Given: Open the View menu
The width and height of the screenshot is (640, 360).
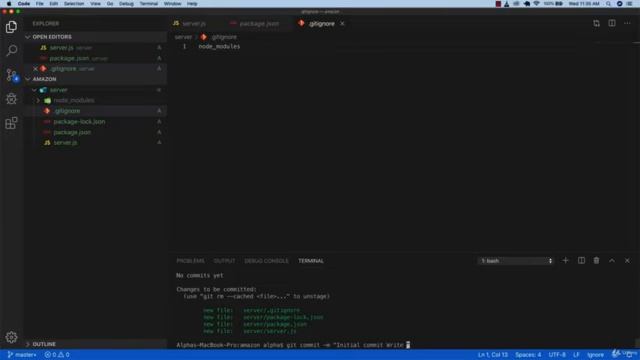Looking at the screenshot, I should coord(95,4).
